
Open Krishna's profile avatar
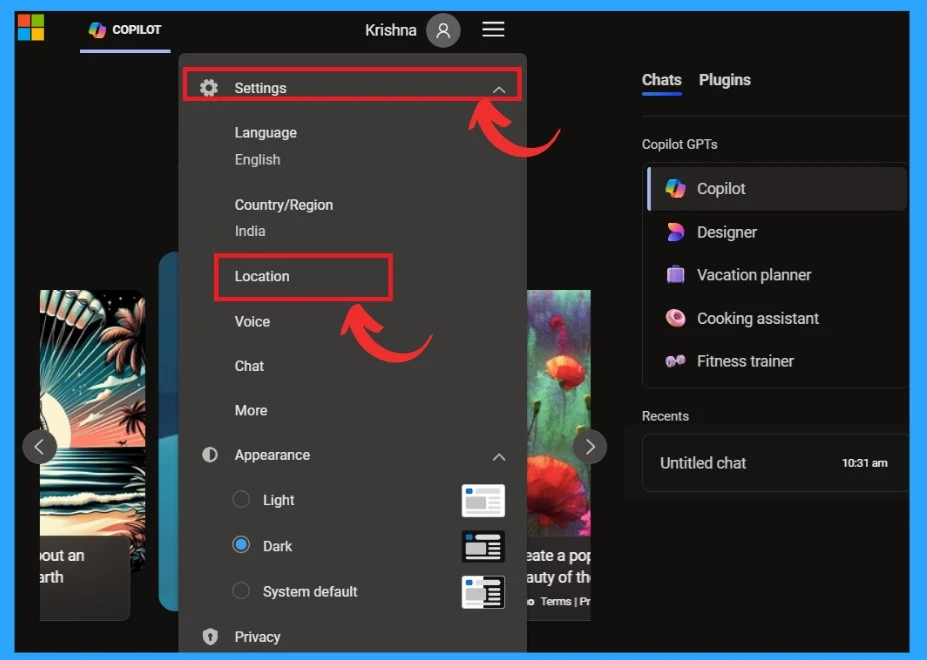[x=443, y=30]
